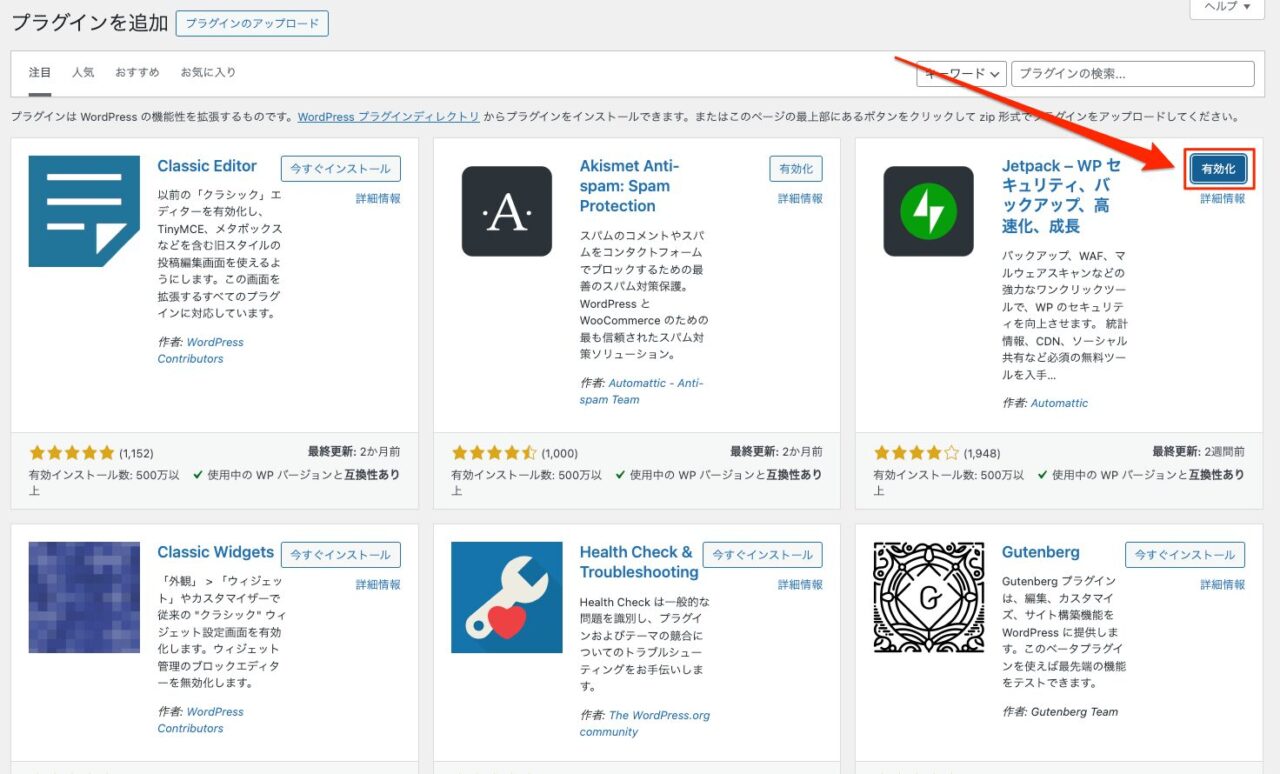Viewport: 1280px width, 774px height.
Task: Open the Classic Widgets title link
Action: coord(215,552)
